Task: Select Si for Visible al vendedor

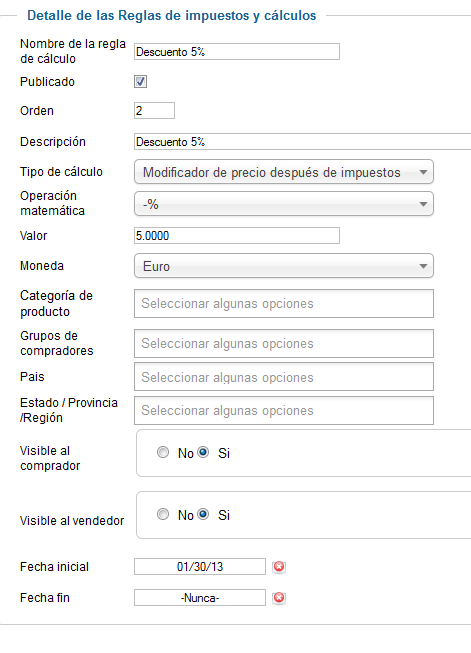Action: point(203,514)
